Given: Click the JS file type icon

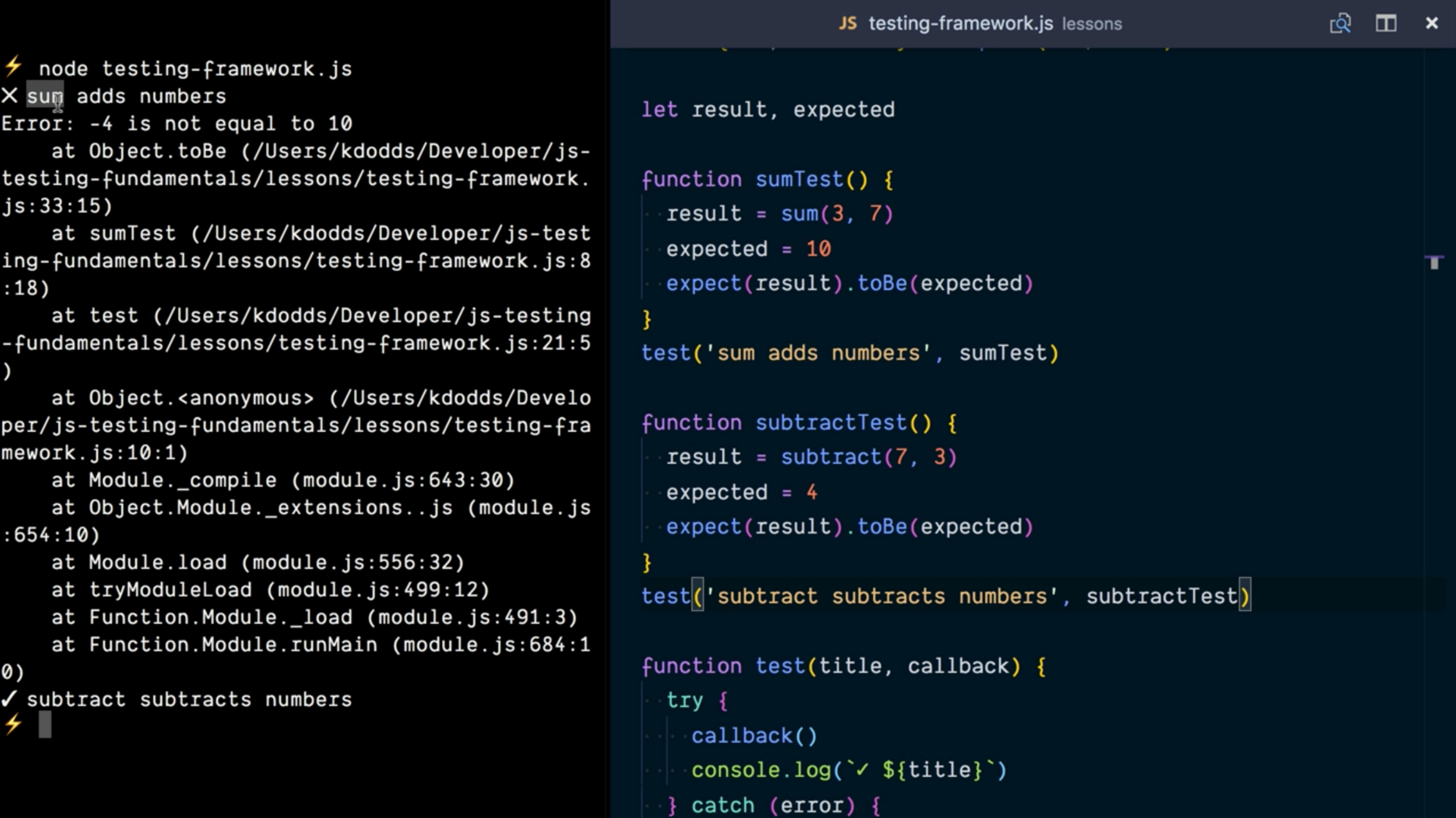Looking at the screenshot, I should point(847,23).
